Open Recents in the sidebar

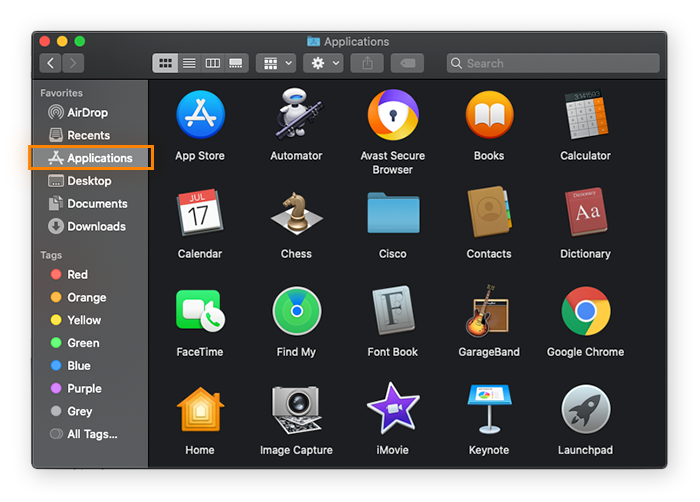[x=91, y=135]
